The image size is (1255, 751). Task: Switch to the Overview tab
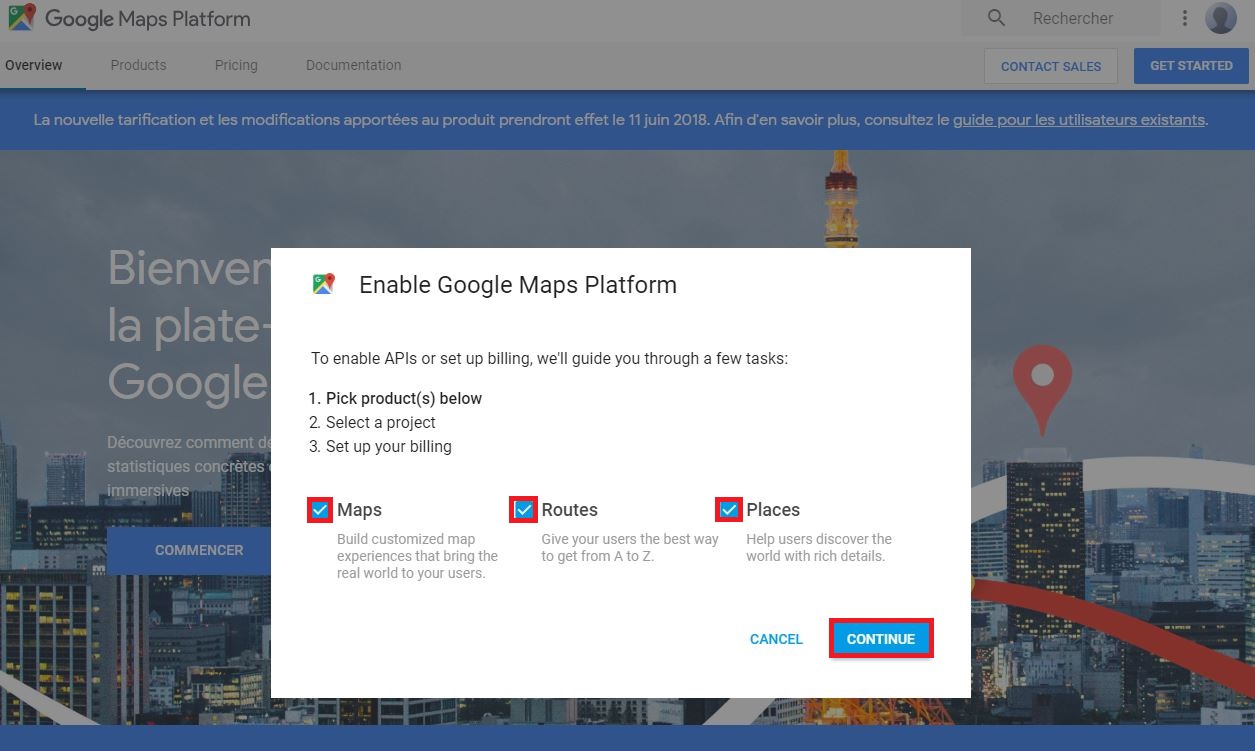click(34, 65)
